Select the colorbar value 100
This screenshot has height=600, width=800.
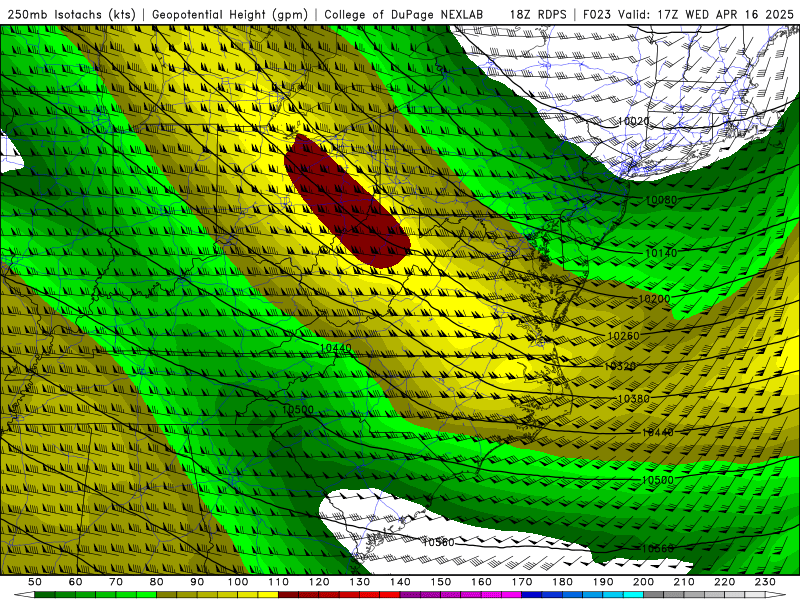coord(238,582)
